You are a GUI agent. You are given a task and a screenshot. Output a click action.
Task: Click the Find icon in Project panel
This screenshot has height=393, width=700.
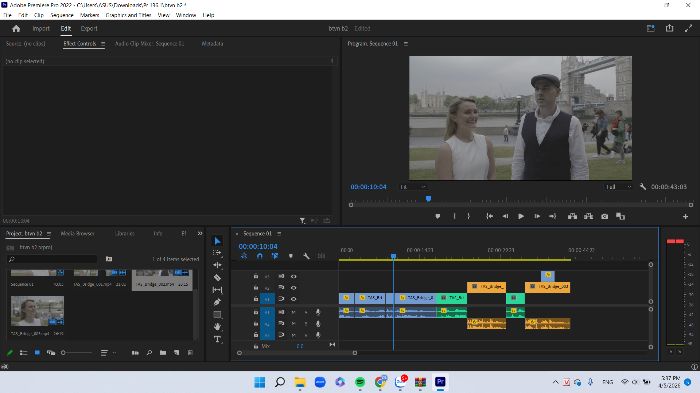[149, 353]
